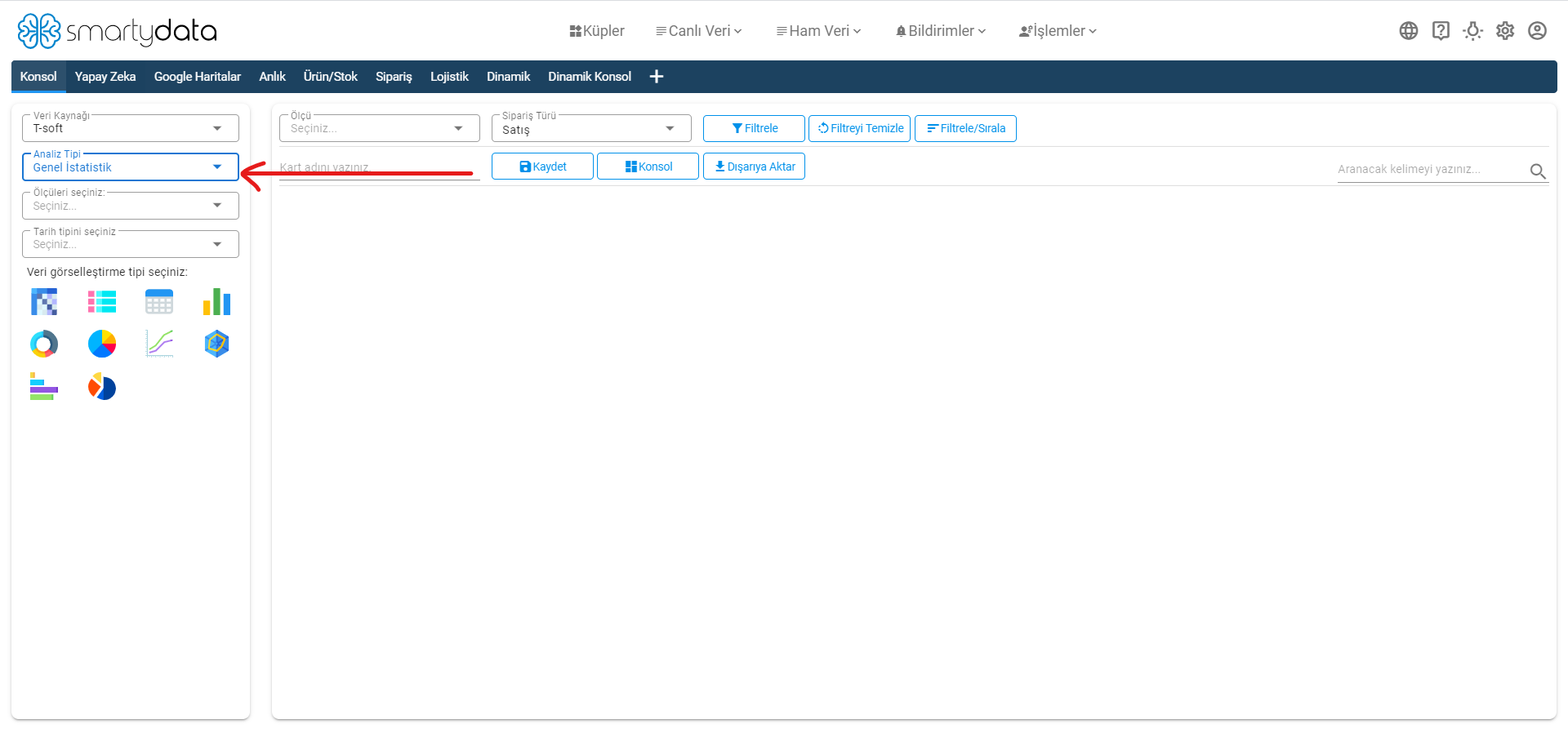Select the heatmap matrix visualization icon
The width and height of the screenshot is (1568, 751).
tap(44, 302)
